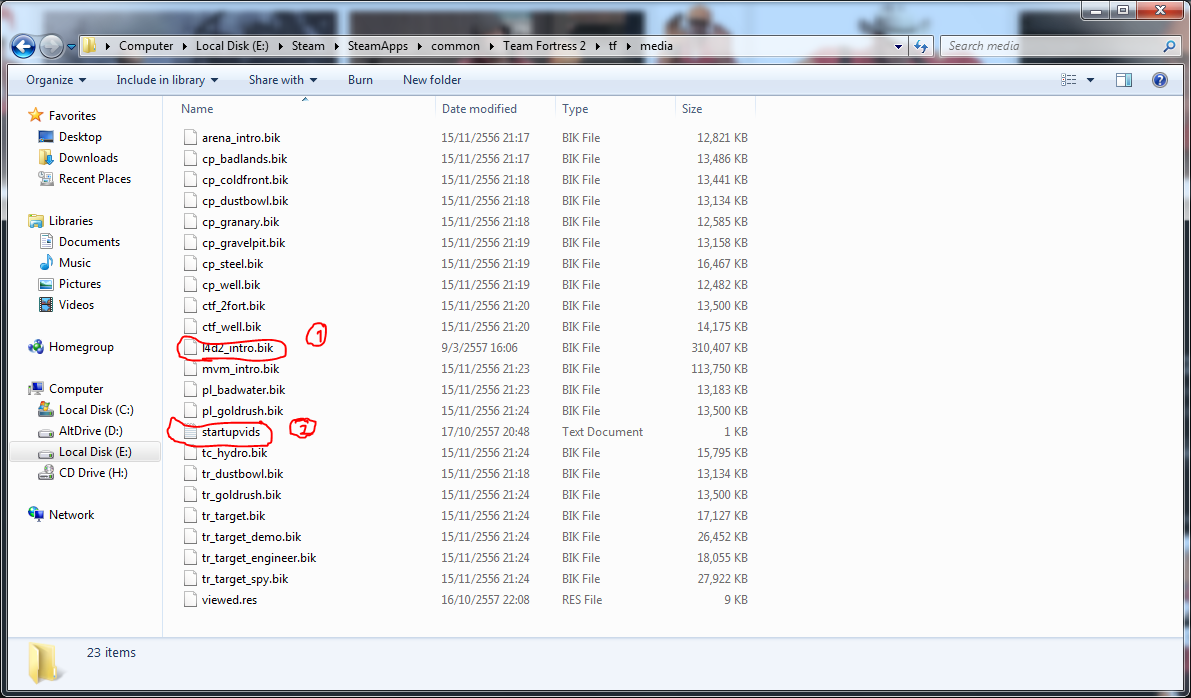Click the change view icon

click(x=1069, y=80)
